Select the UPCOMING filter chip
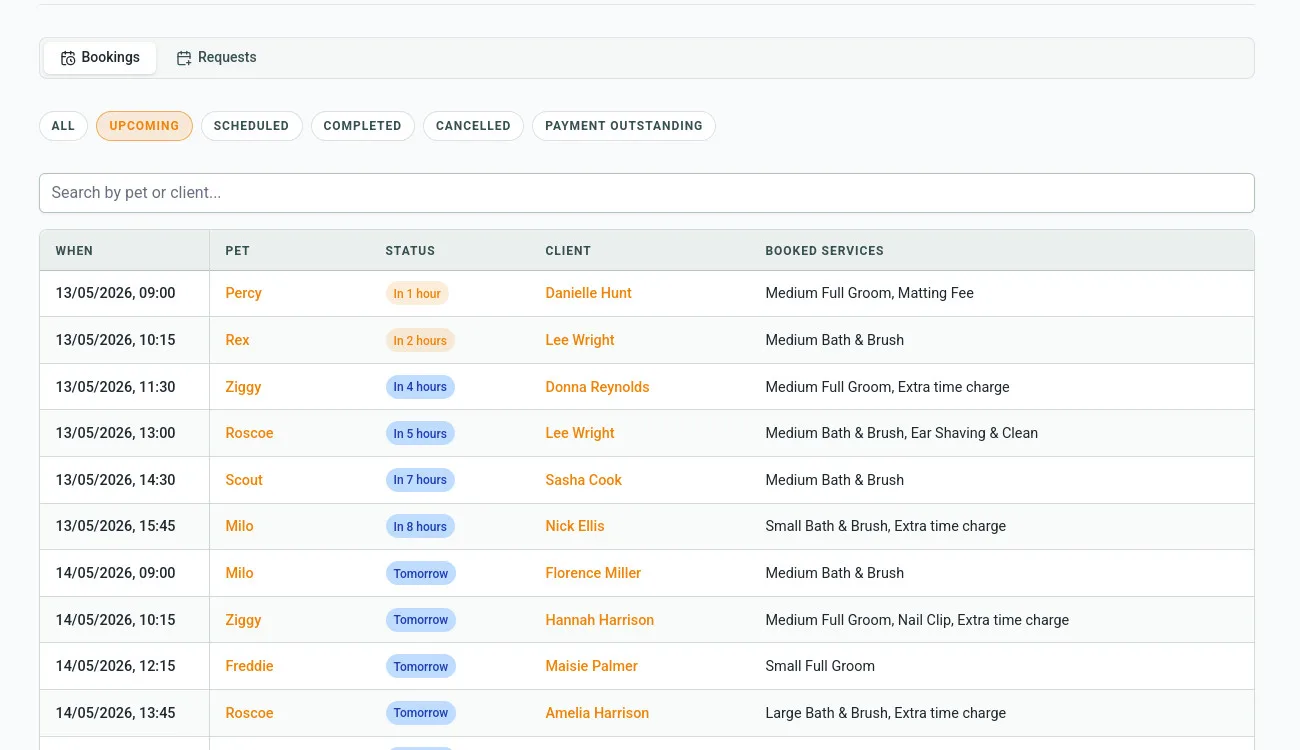Image resolution: width=1300 pixels, height=750 pixels. tap(144, 126)
